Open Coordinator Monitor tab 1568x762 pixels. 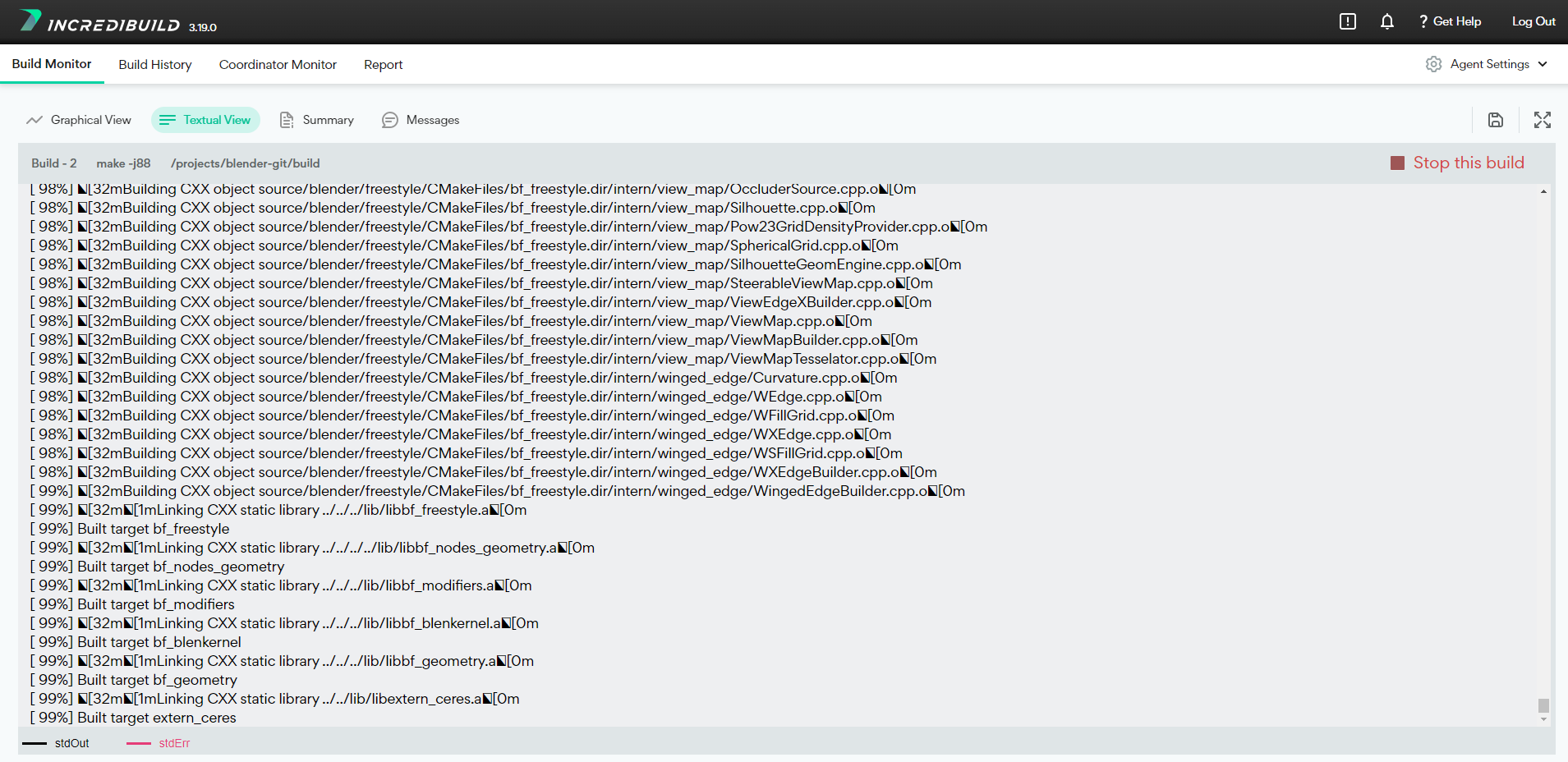pyautogui.click(x=278, y=65)
